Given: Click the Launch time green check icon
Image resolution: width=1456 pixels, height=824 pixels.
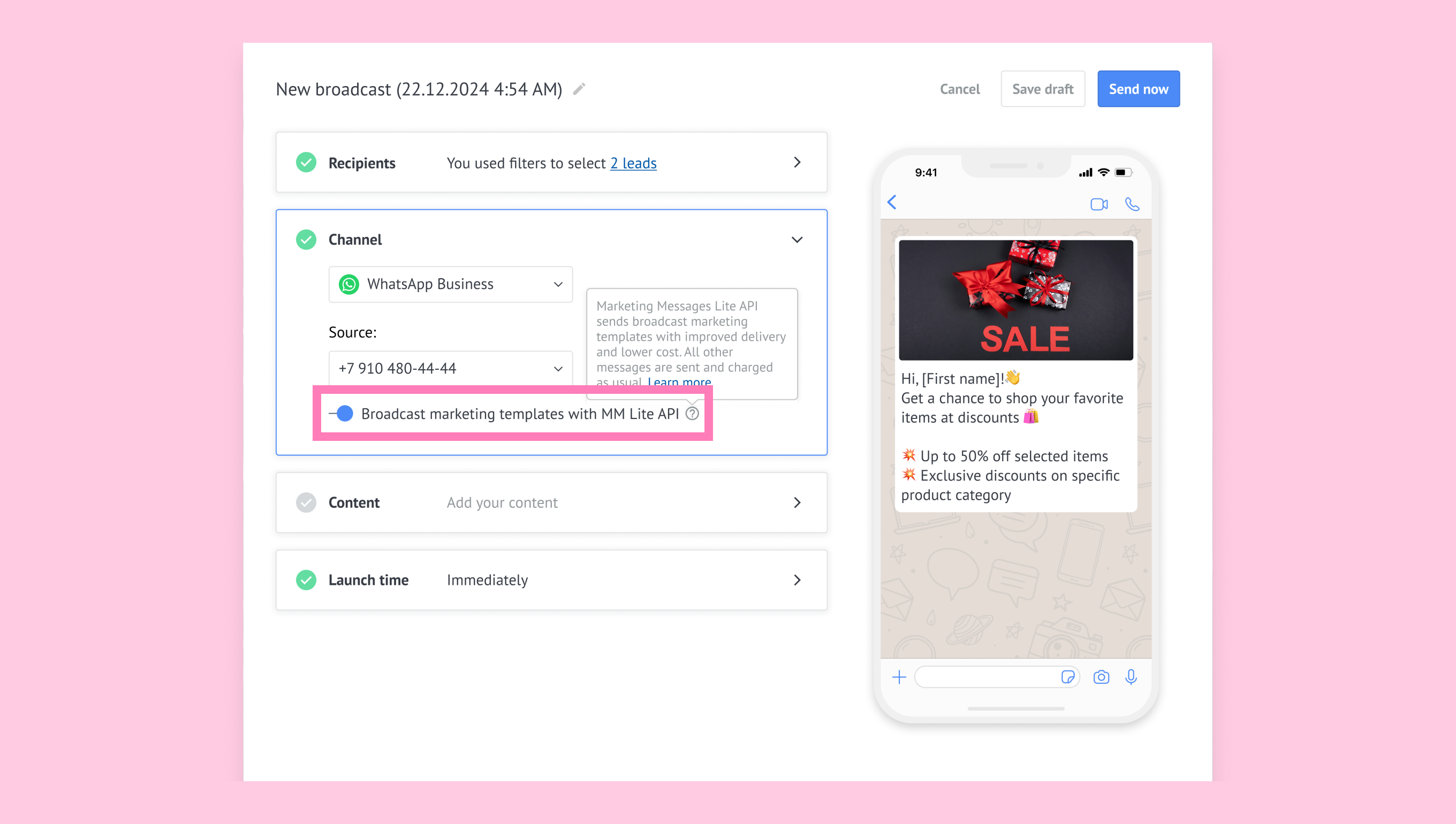Looking at the screenshot, I should pyautogui.click(x=306, y=580).
